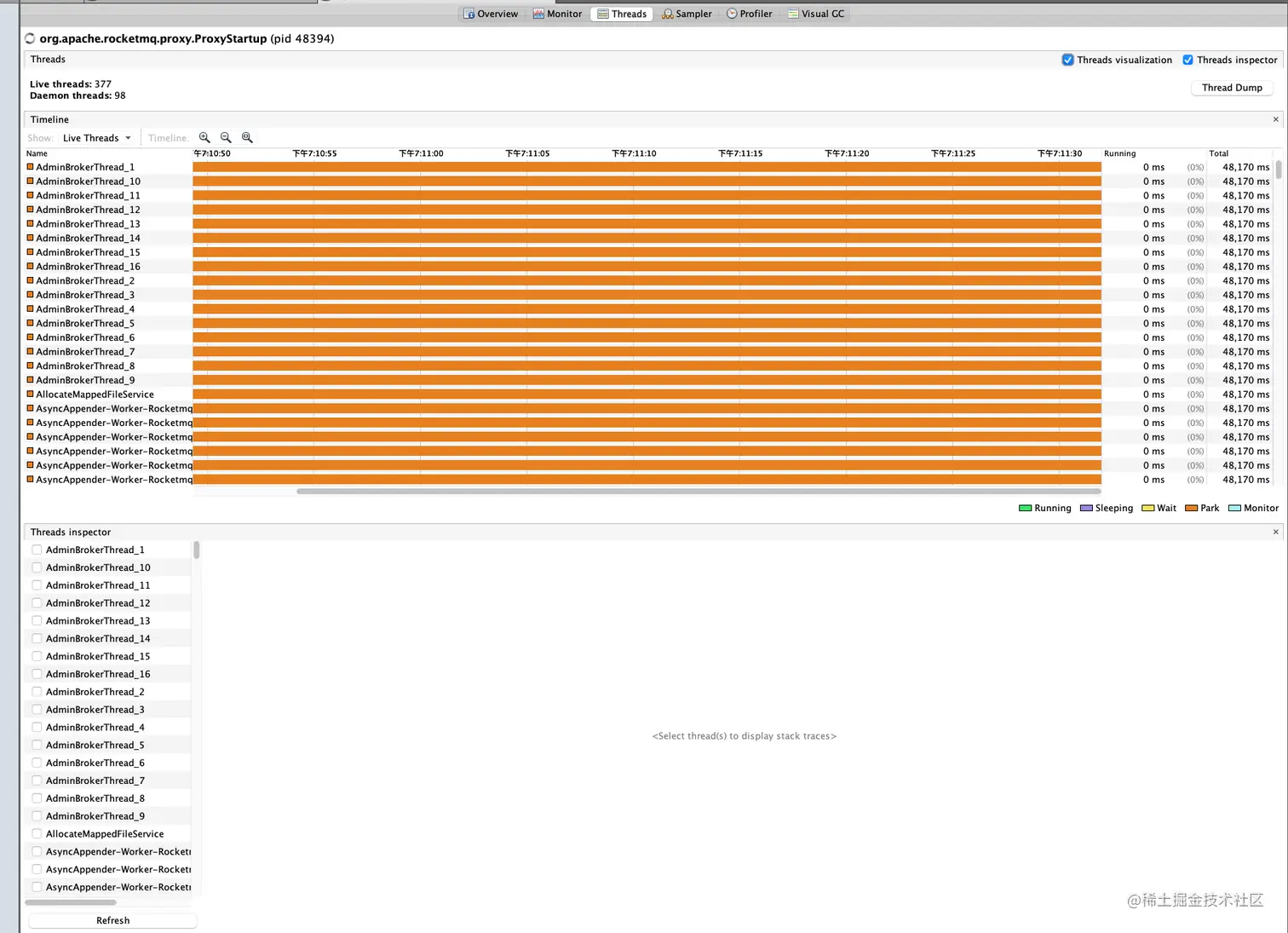Toggle the Threads inspector checkbox
1288x933 pixels.
coord(1187,60)
